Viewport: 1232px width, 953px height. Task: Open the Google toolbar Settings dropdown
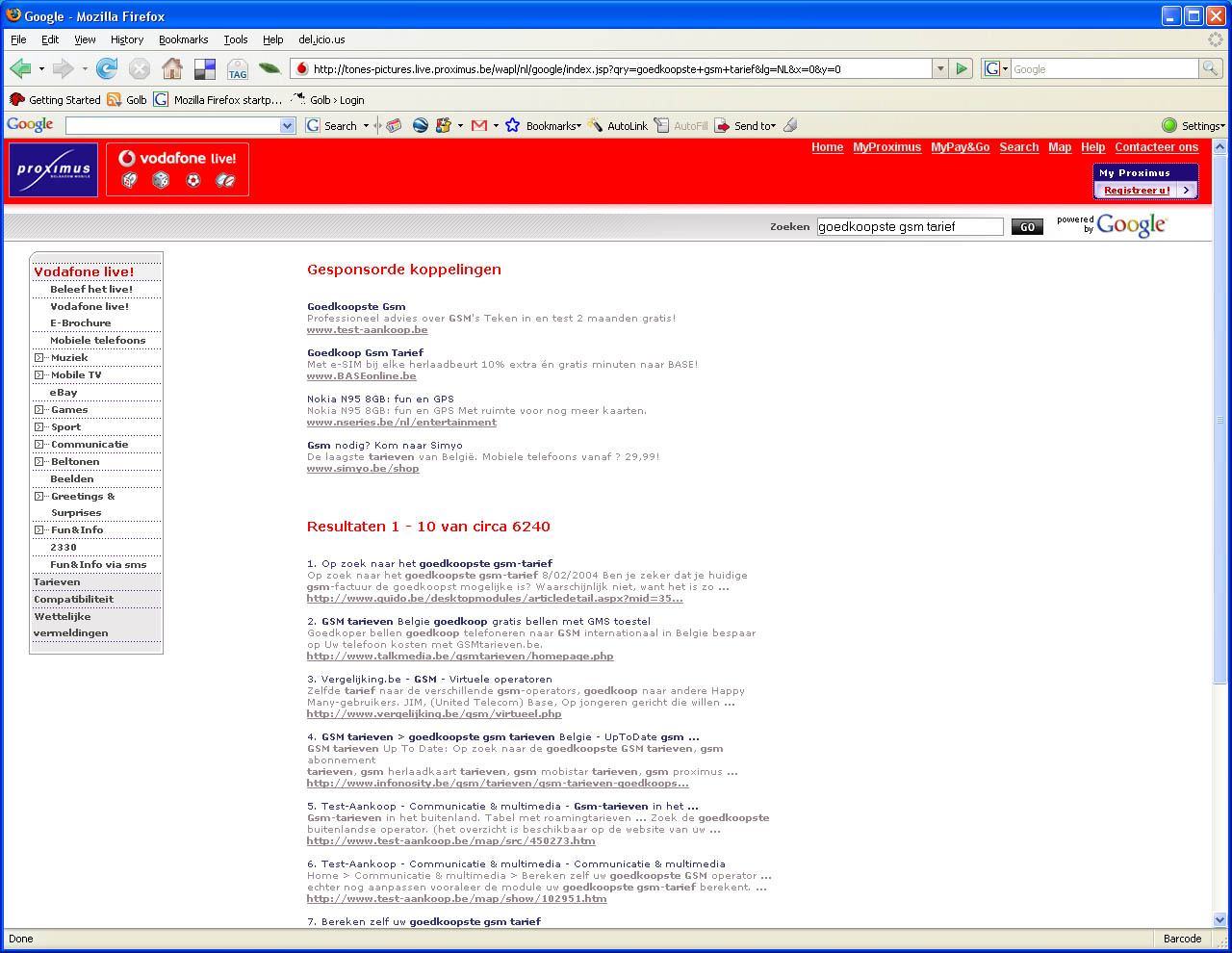tap(1202, 125)
